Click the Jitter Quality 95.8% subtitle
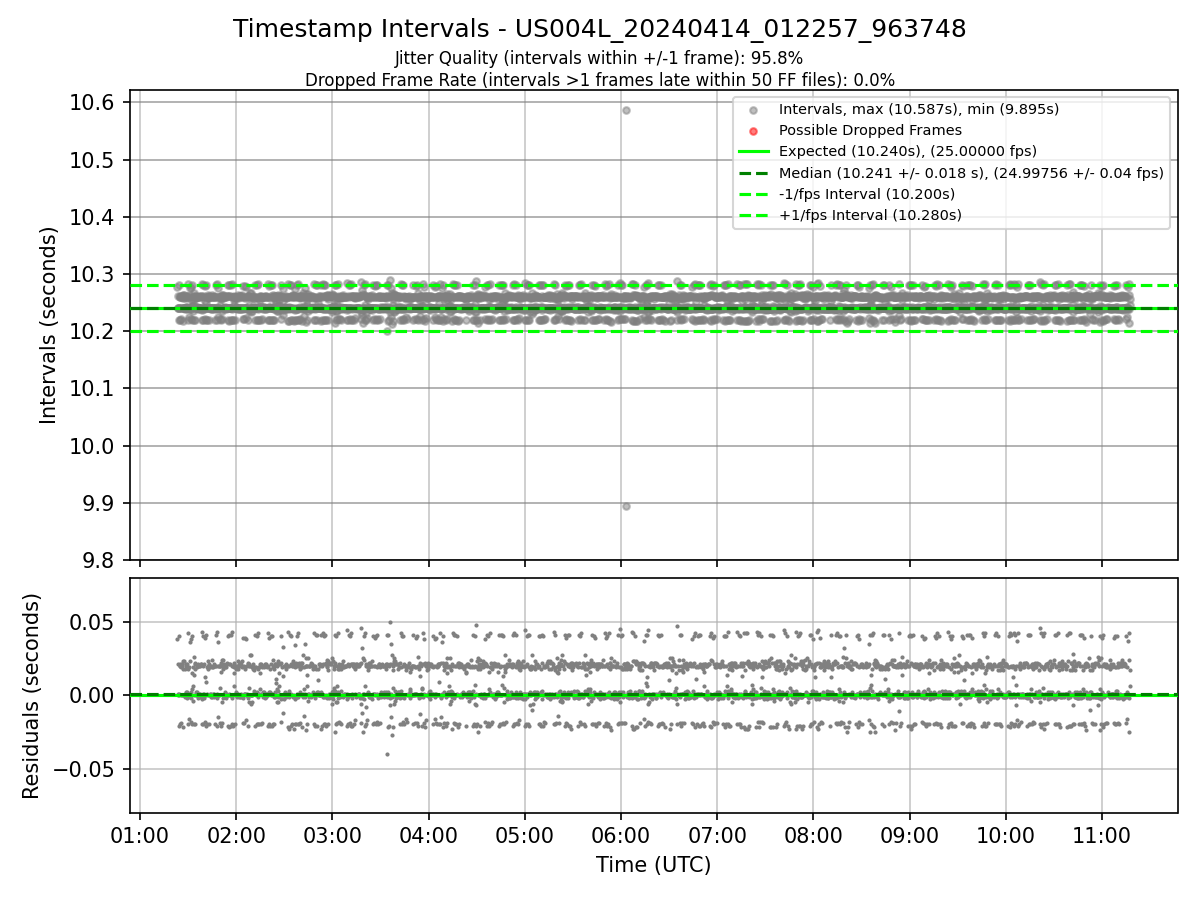The width and height of the screenshot is (1200, 900). [599, 58]
